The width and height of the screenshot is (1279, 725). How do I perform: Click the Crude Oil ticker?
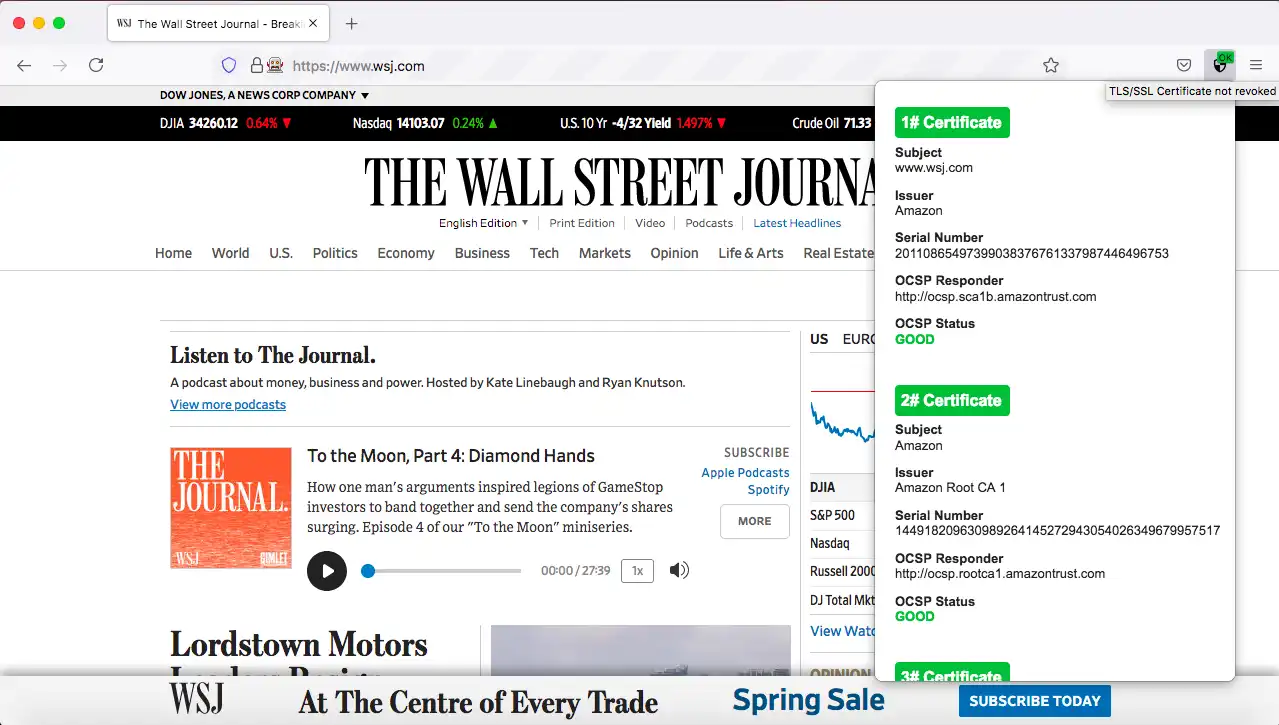pyautogui.click(x=832, y=123)
